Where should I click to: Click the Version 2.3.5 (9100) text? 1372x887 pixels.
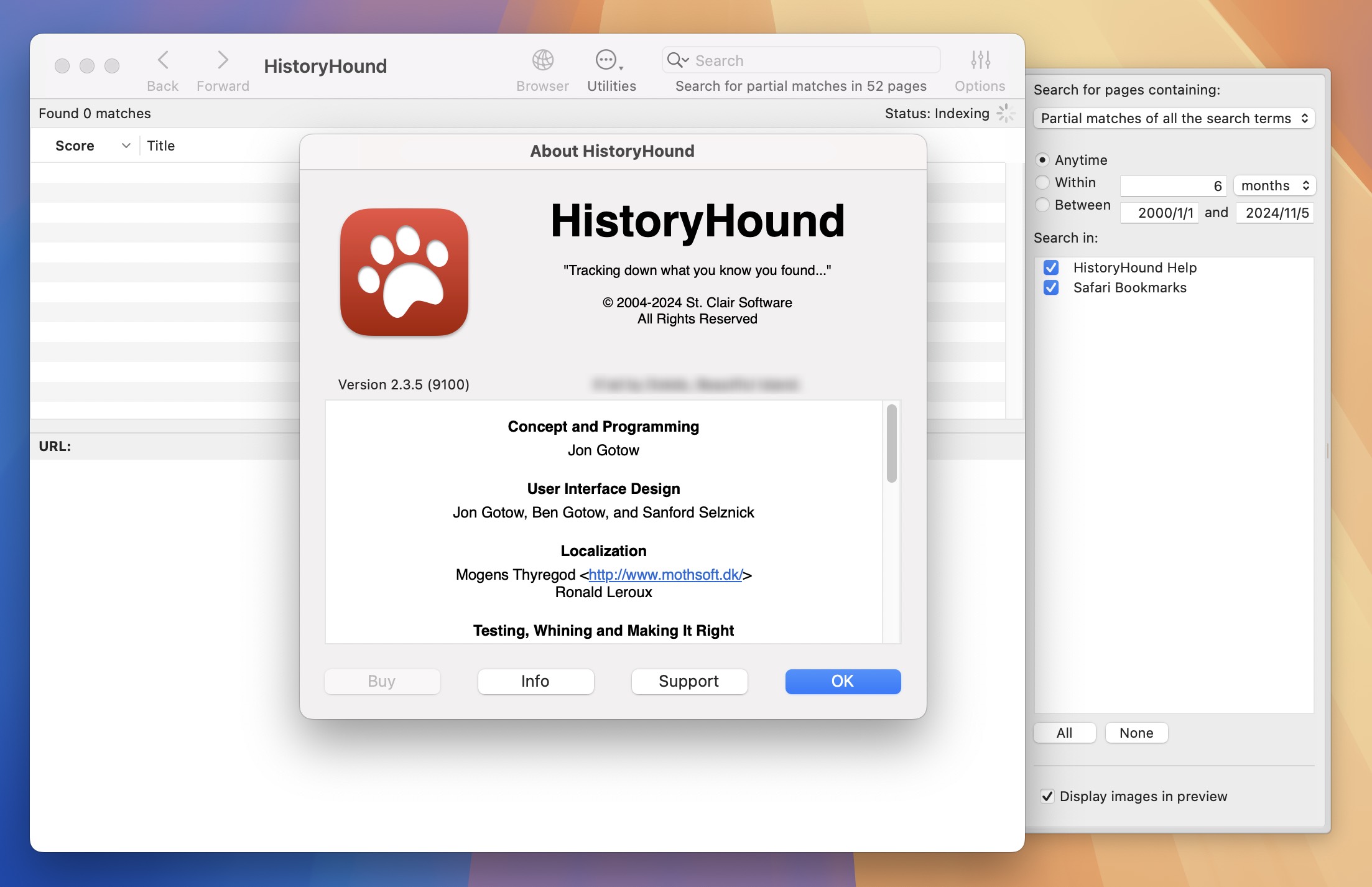tap(404, 384)
